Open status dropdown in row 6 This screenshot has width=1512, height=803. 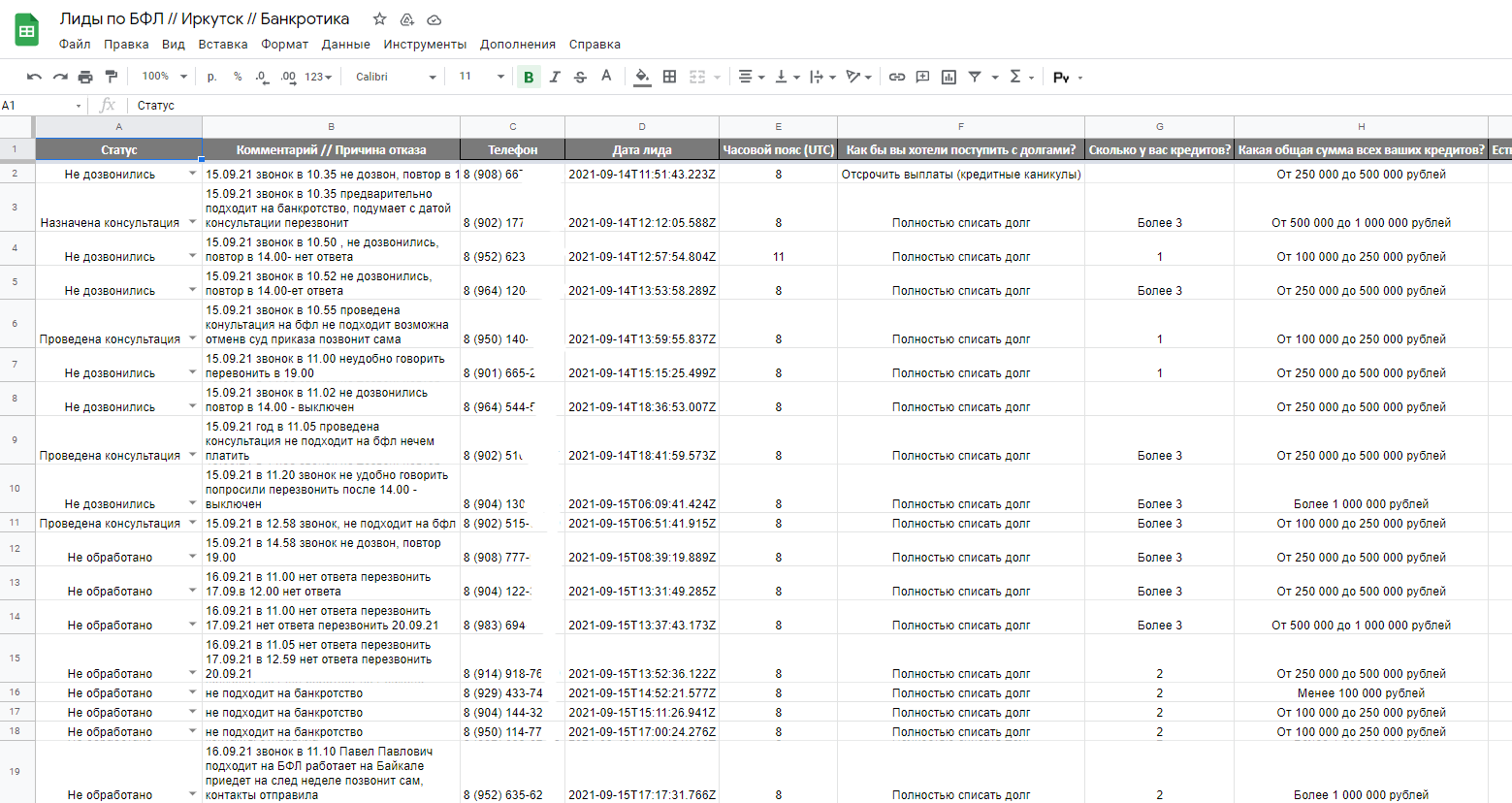click(x=192, y=338)
